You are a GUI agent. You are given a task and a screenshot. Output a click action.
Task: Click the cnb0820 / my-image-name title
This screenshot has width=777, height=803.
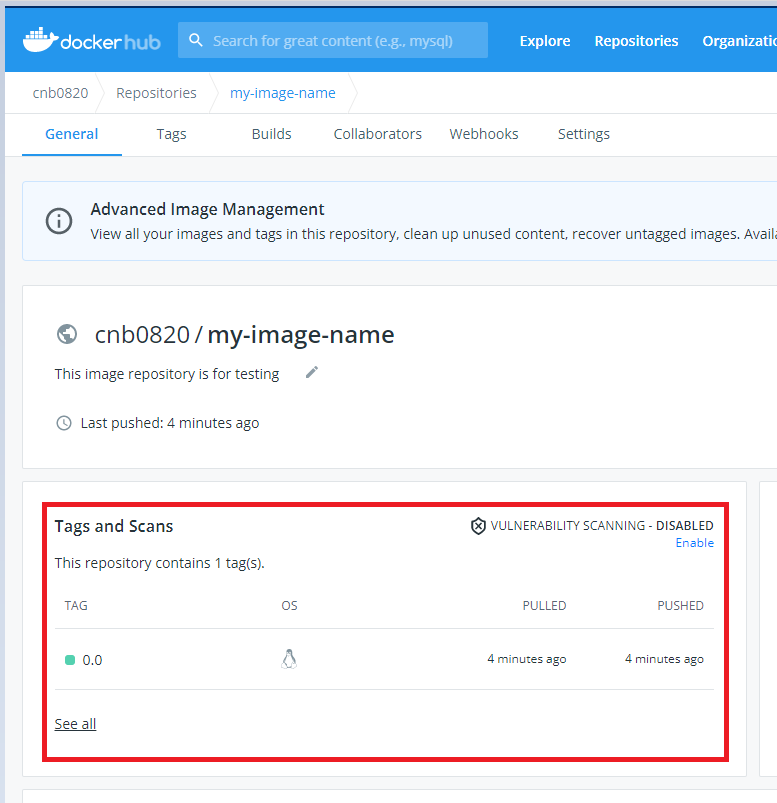(244, 334)
